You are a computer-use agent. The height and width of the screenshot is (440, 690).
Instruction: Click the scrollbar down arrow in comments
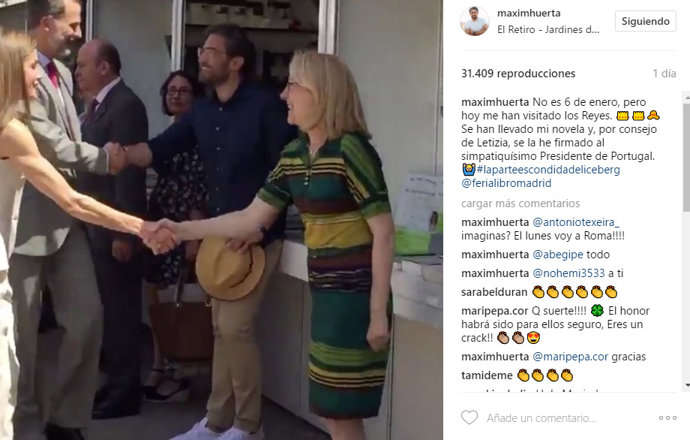pyautogui.click(x=686, y=385)
